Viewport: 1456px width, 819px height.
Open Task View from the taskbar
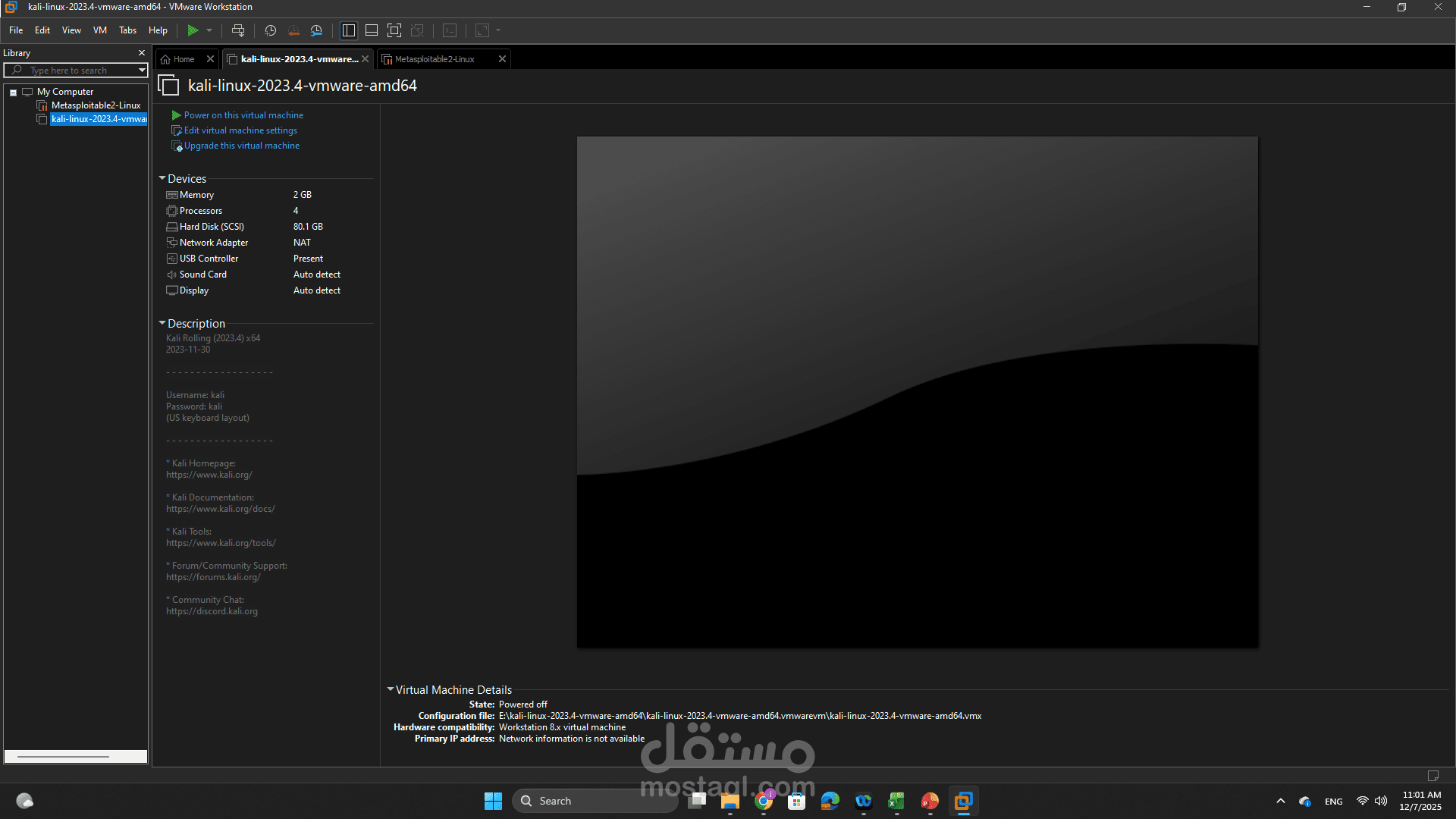697,801
